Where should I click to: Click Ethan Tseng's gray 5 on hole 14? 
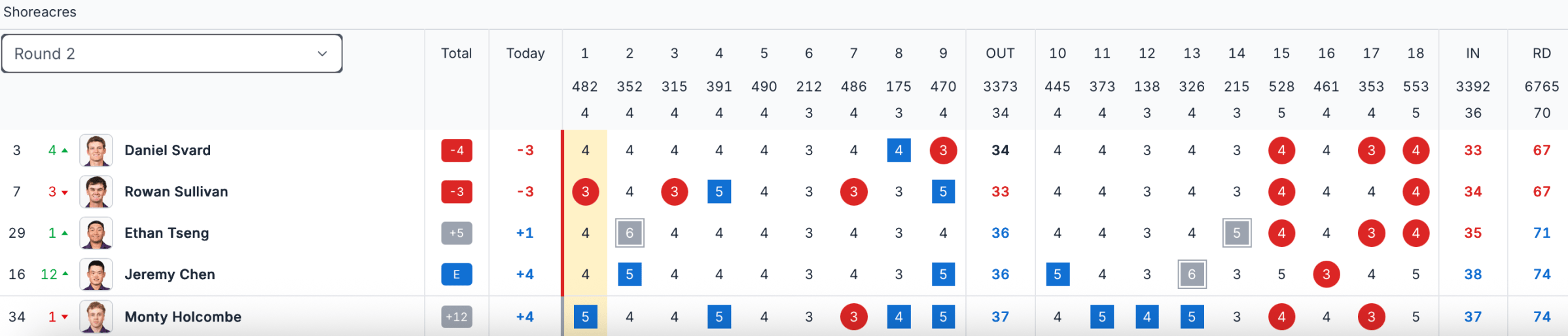click(x=1237, y=233)
